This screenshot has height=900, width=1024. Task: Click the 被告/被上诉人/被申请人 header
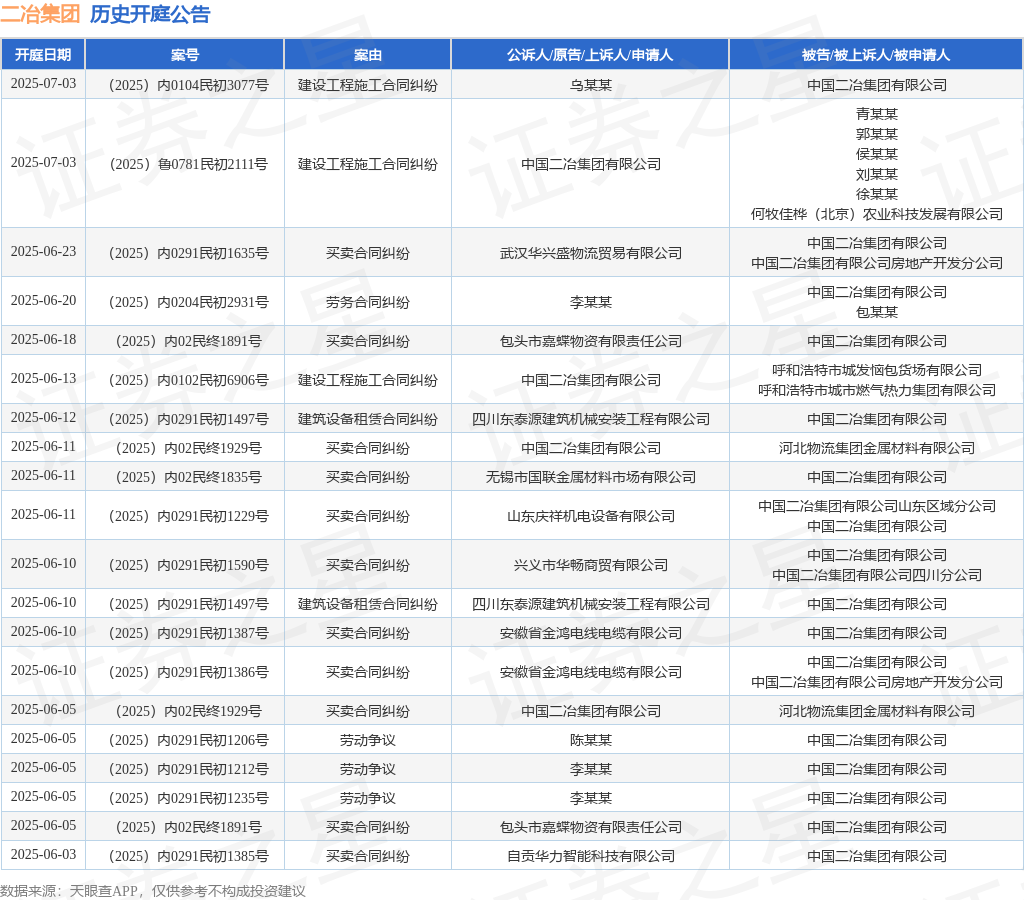[876, 55]
